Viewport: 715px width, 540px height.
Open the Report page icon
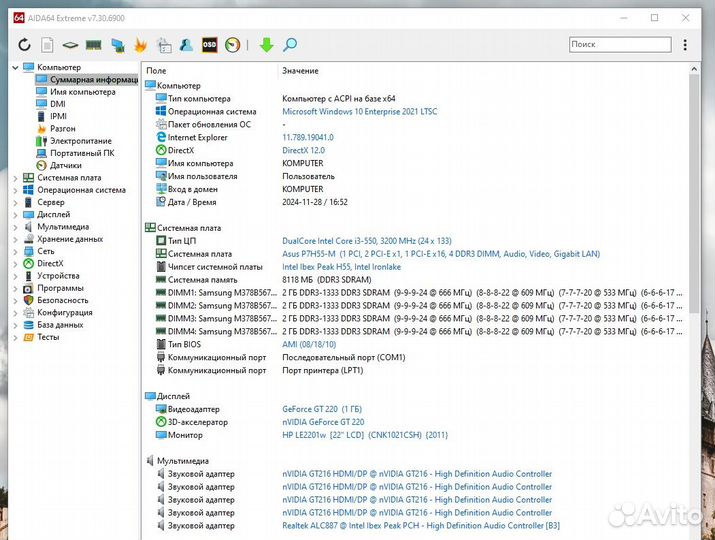(x=47, y=45)
